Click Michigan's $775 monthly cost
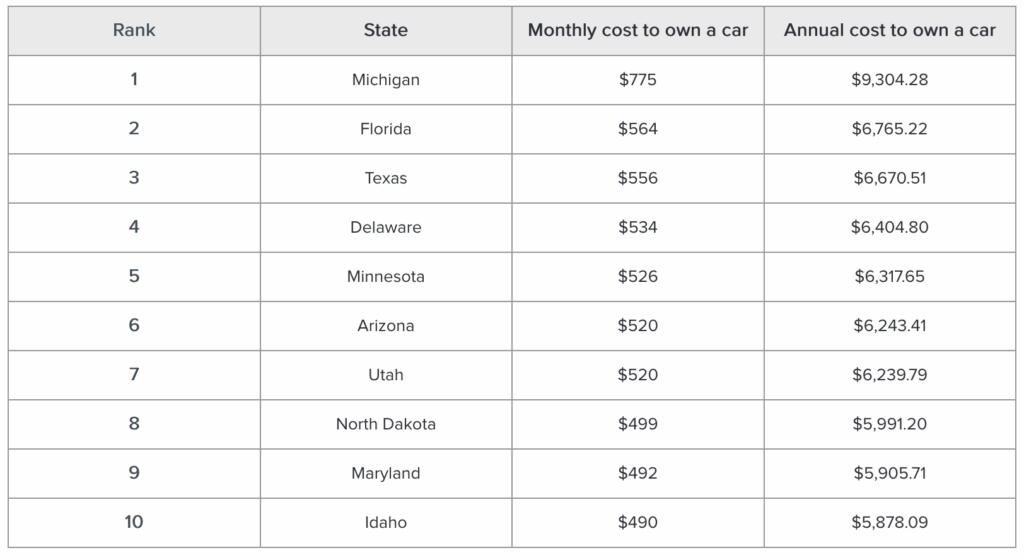The image size is (1024, 560). 638,80
